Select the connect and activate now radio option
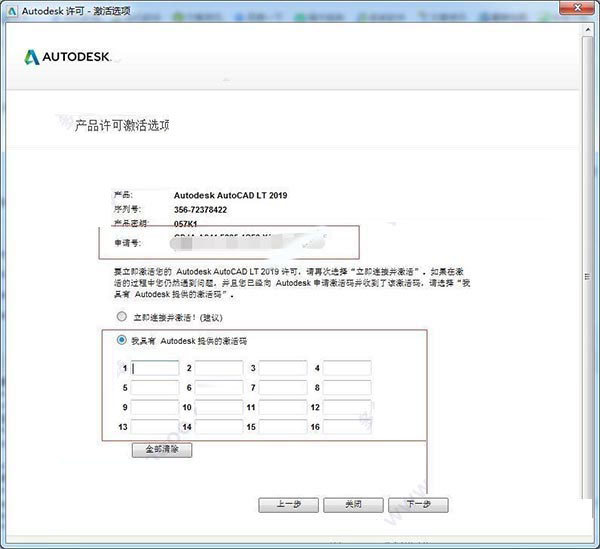This screenshot has width=600, height=549. pos(122,317)
